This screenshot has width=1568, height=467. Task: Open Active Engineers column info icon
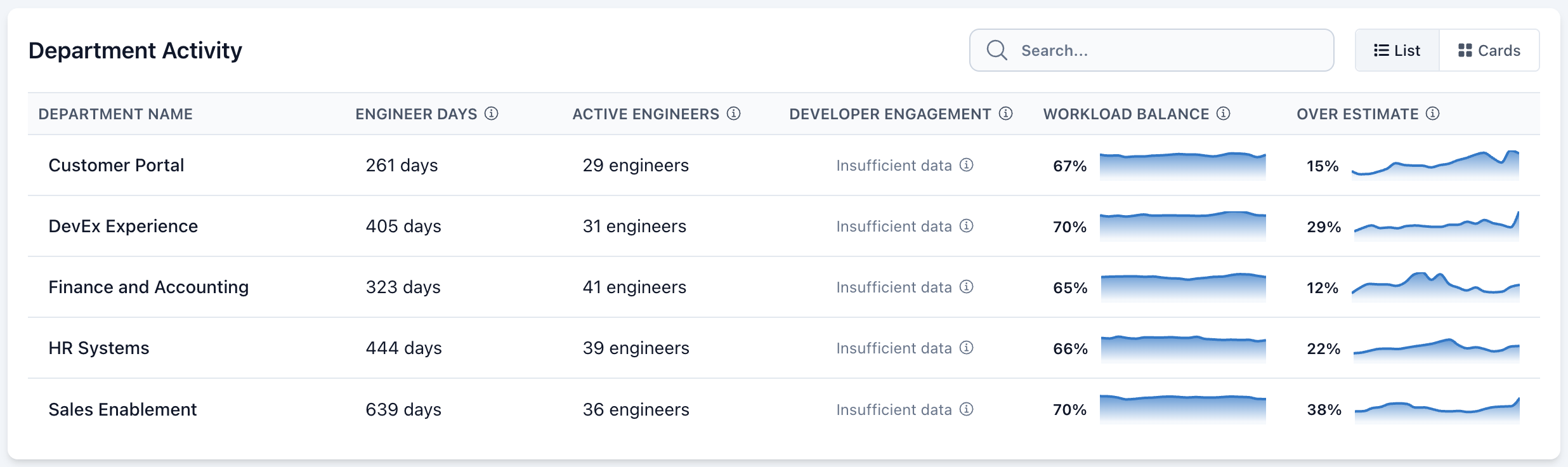point(734,114)
